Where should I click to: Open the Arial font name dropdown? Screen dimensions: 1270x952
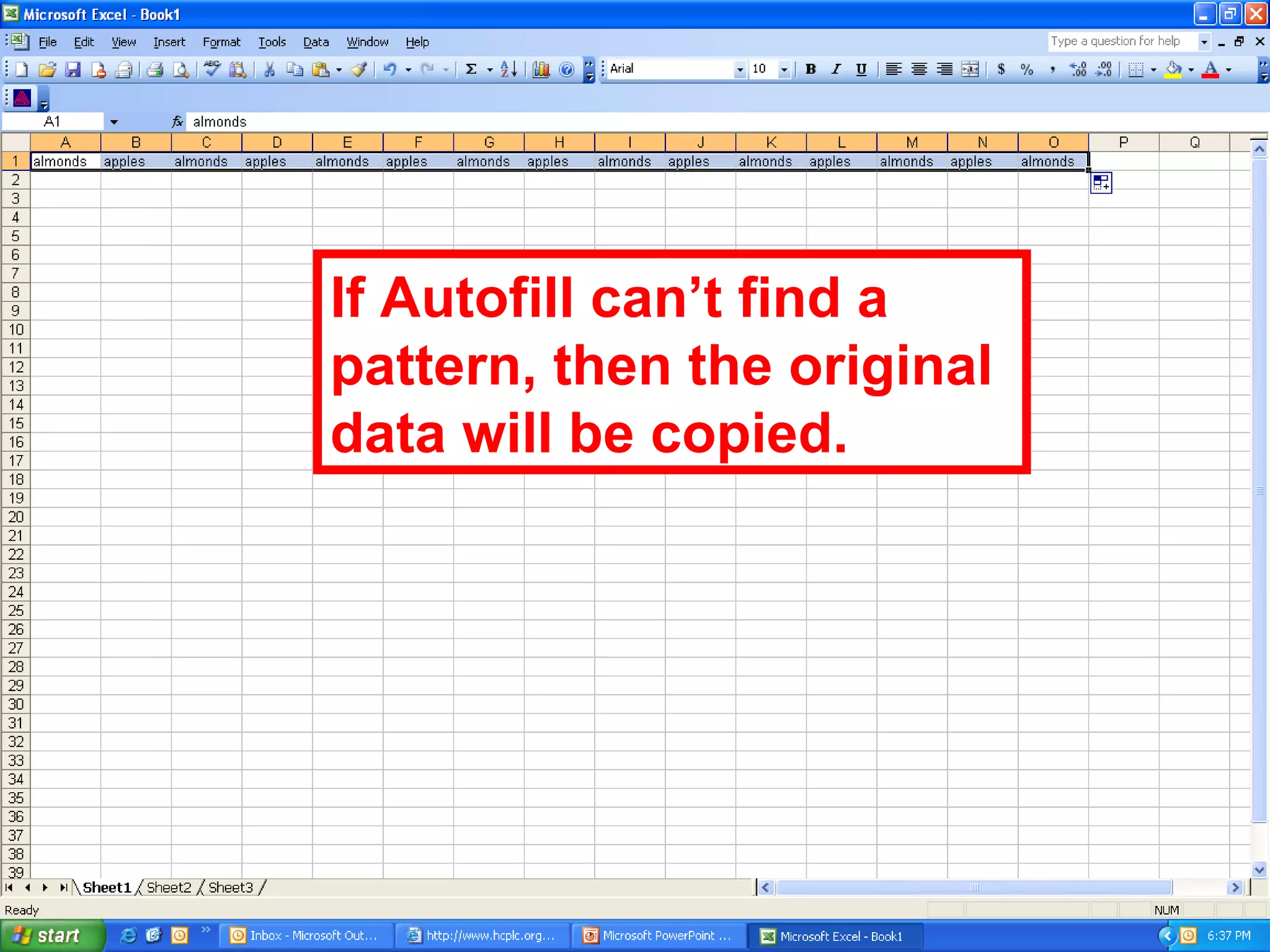(x=739, y=69)
